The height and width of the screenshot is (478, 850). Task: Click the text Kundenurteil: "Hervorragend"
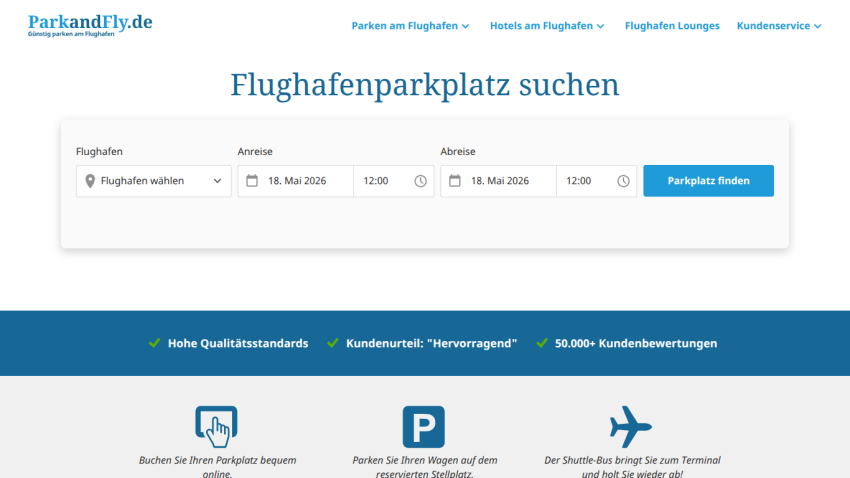point(432,343)
